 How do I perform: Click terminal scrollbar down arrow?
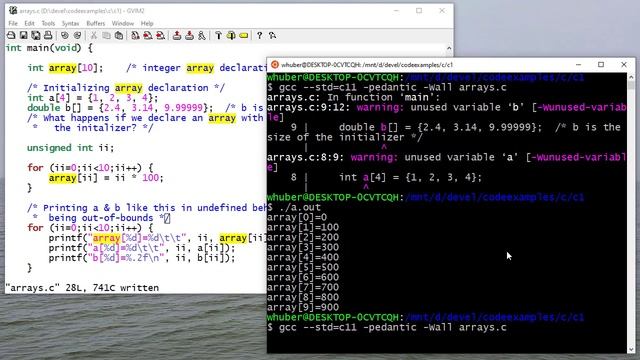click(x=631, y=349)
